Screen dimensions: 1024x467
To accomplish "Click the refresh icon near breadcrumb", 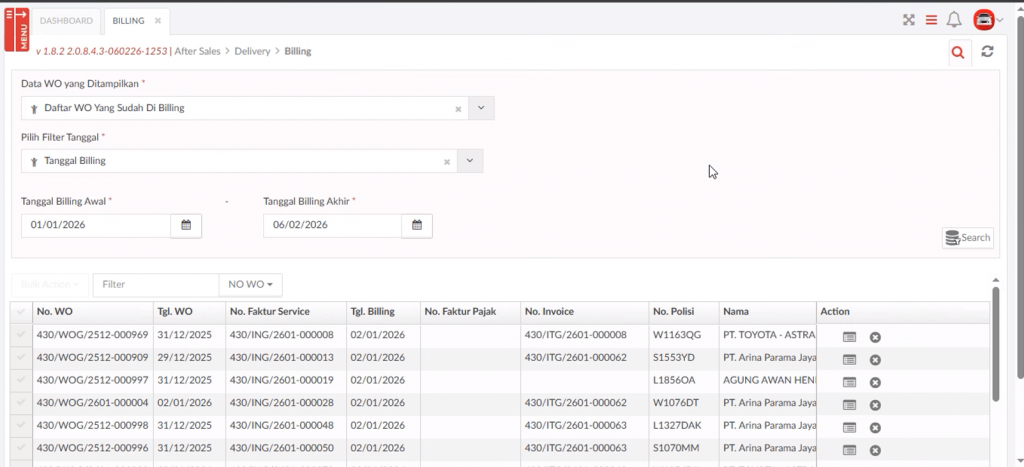I will tap(987, 52).
